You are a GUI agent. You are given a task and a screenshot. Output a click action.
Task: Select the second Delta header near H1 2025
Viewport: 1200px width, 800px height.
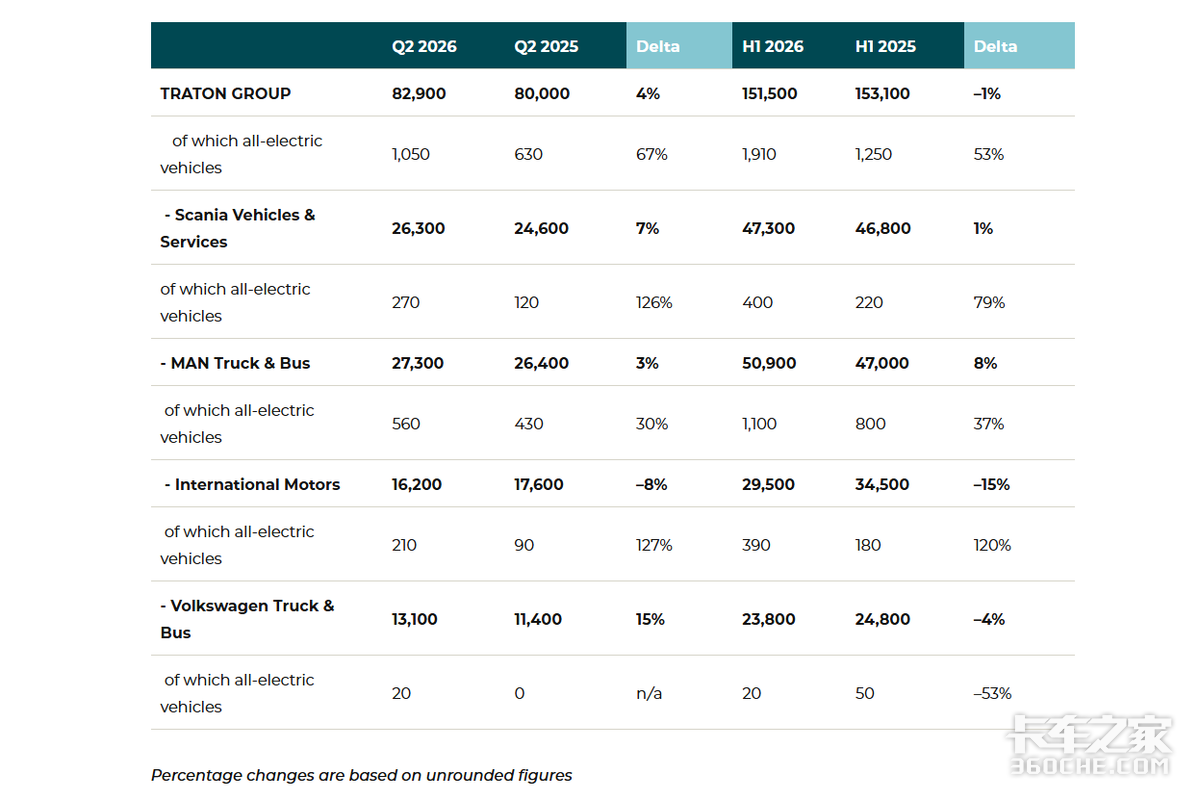(995, 46)
